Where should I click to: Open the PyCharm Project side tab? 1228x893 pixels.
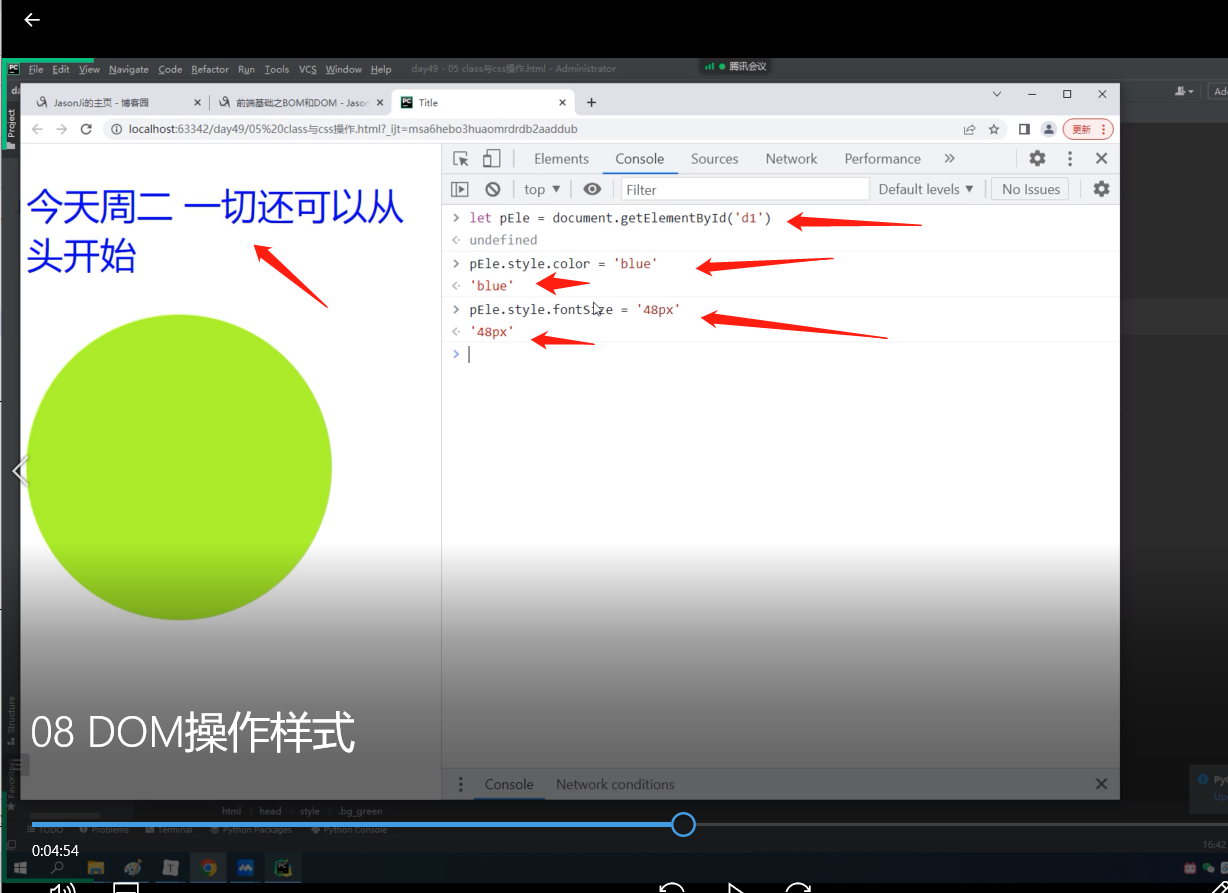coord(11,128)
